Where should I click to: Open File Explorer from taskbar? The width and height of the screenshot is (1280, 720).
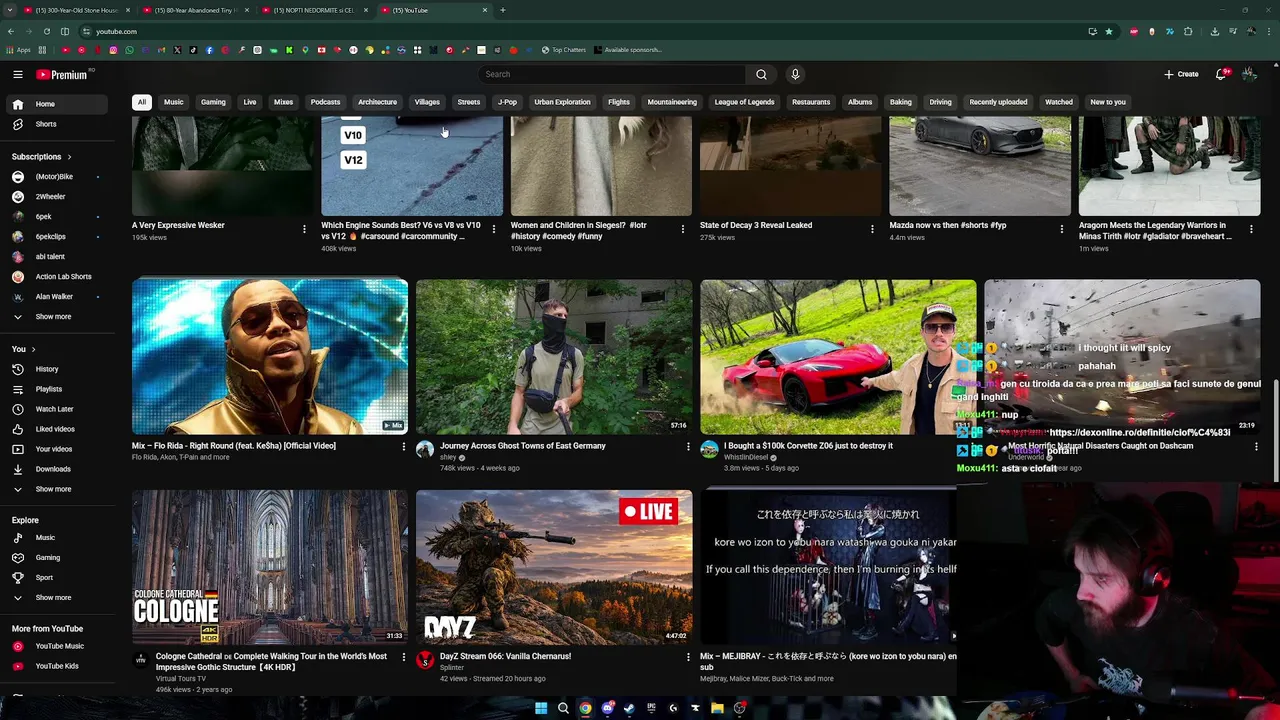click(x=717, y=708)
